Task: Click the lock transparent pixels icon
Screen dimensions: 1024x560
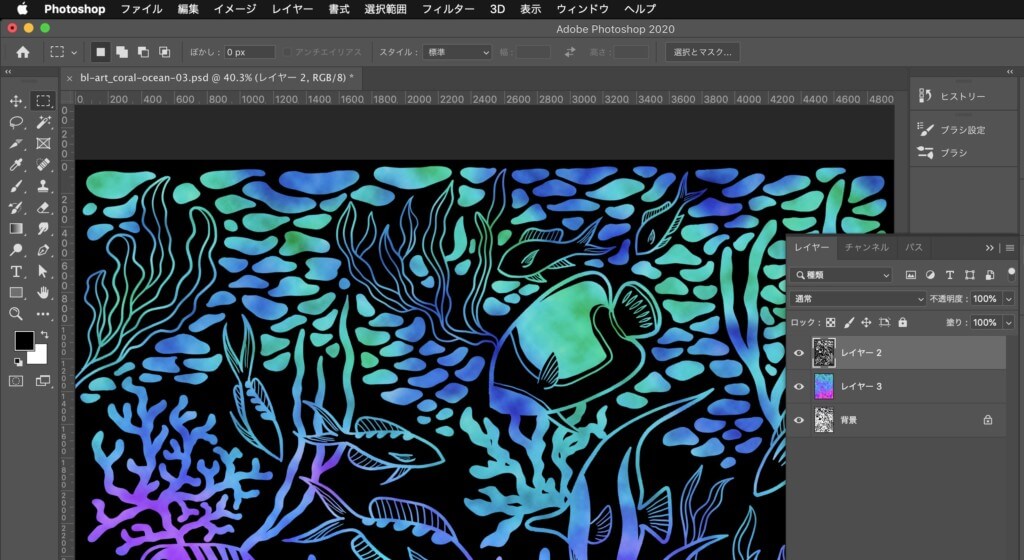Action: coord(829,323)
